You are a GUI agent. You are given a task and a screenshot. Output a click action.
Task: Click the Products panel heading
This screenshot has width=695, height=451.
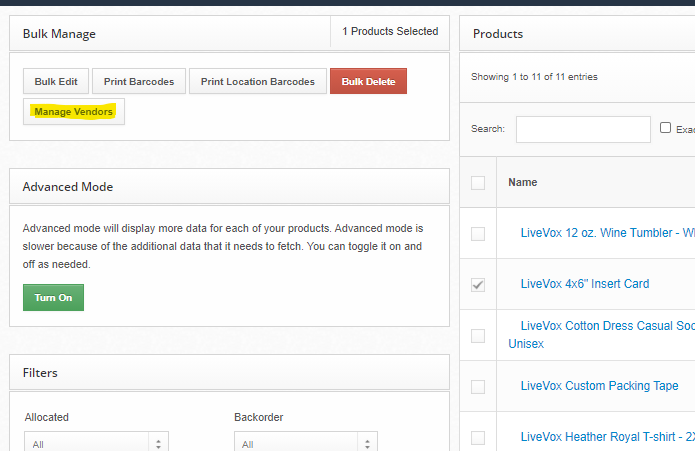coord(498,34)
